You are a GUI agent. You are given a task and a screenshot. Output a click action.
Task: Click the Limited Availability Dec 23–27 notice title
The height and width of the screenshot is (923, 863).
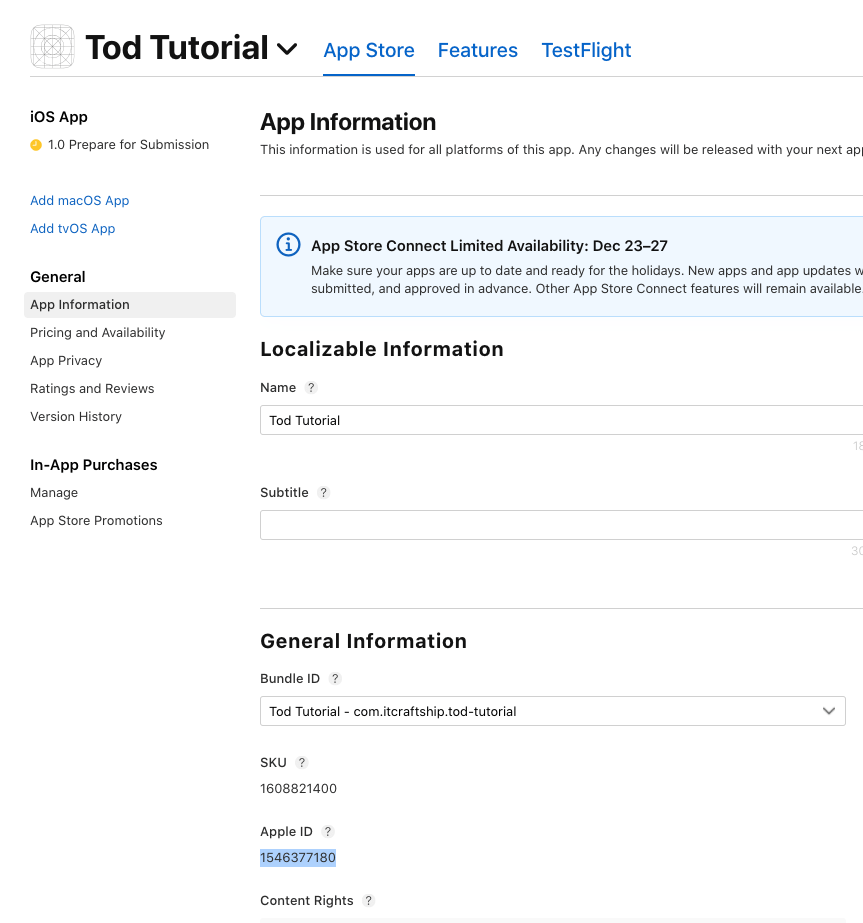pos(489,245)
